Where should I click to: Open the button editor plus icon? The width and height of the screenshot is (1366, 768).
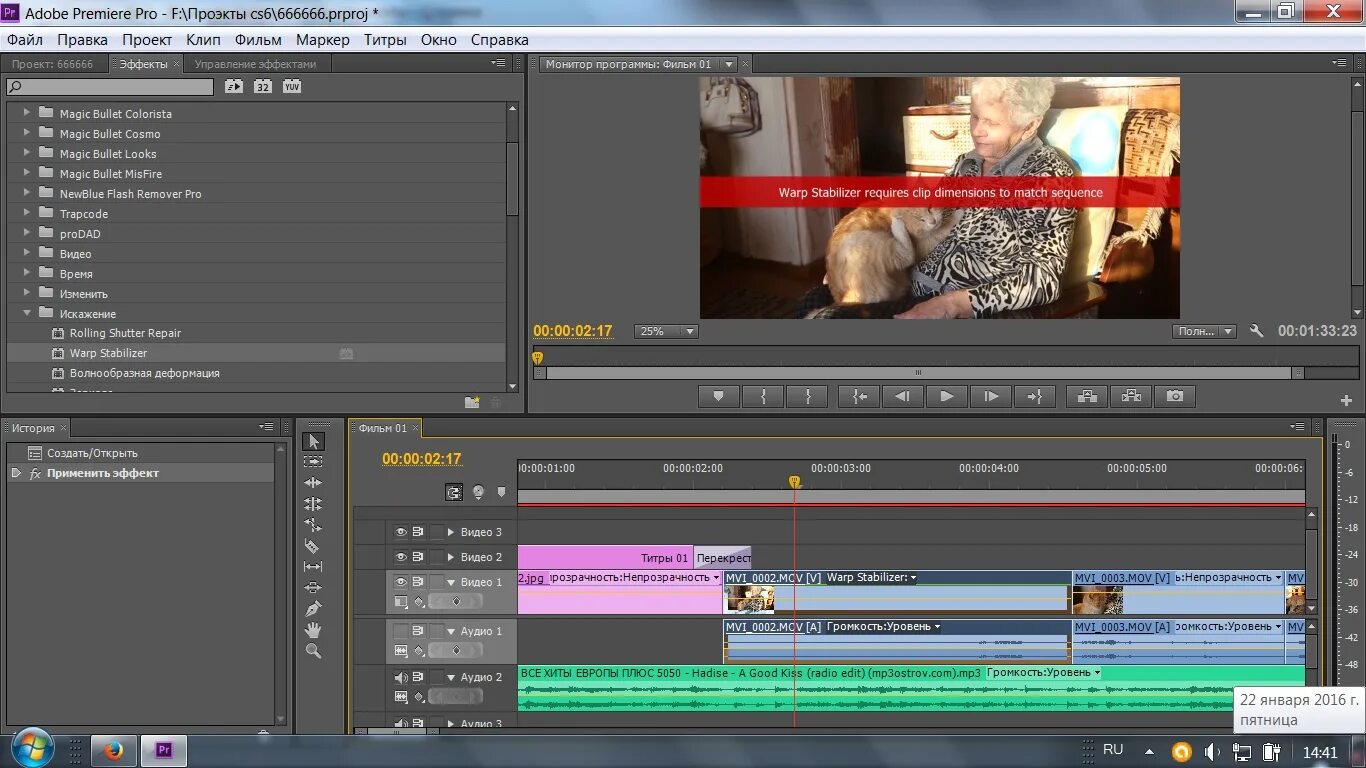point(1346,400)
